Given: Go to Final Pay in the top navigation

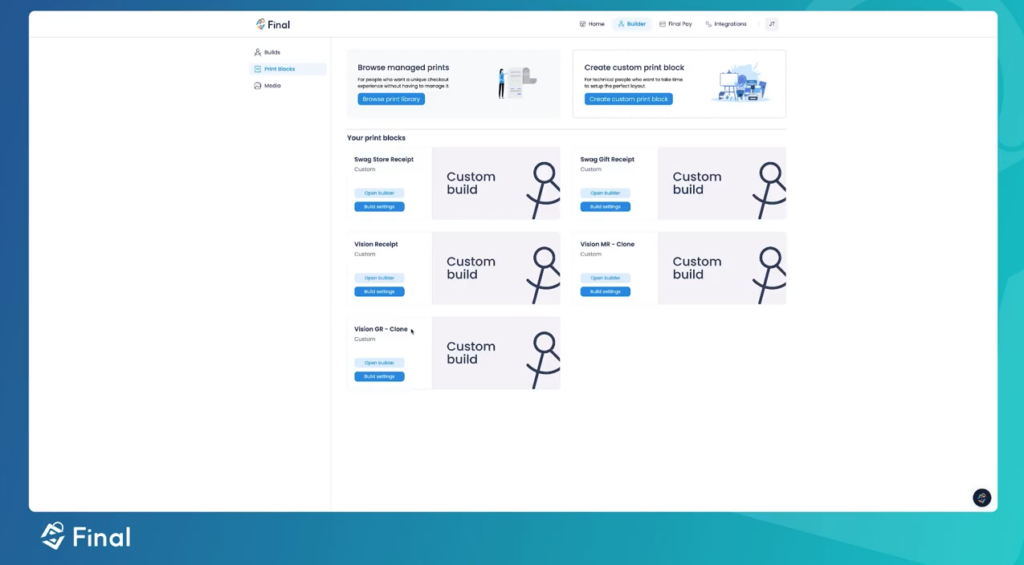Looking at the screenshot, I should [675, 24].
